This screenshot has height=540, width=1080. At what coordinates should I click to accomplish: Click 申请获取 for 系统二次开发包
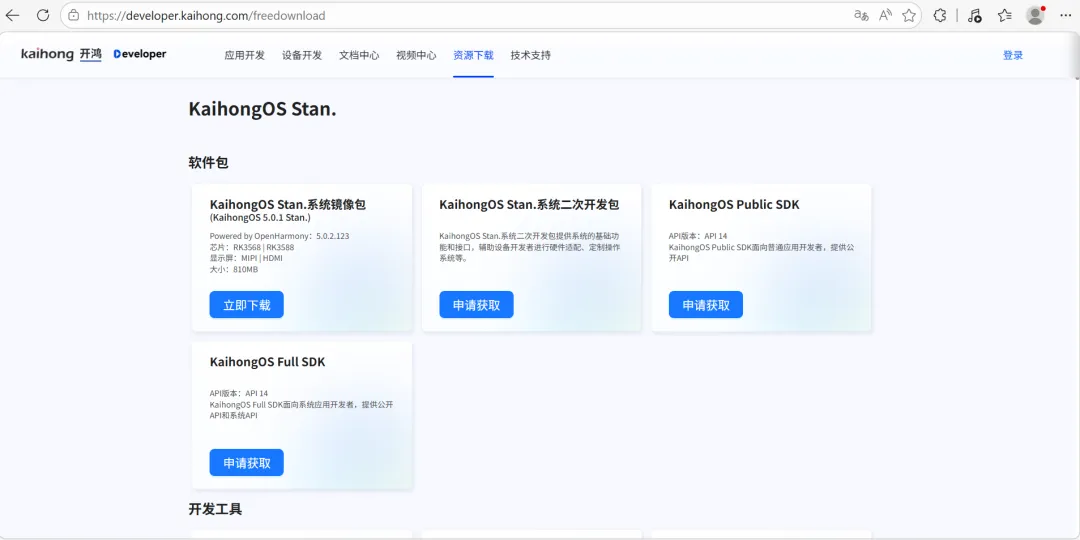(x=476, y=304)
